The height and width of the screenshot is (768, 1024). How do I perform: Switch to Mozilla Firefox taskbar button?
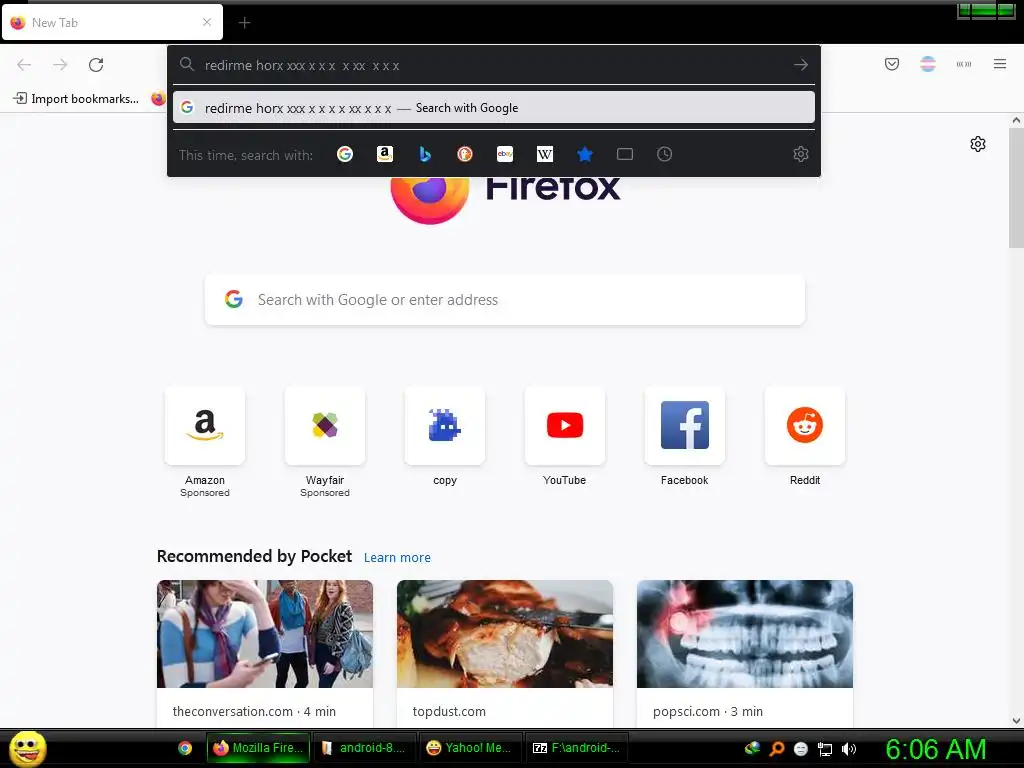[x=259, y=748]
